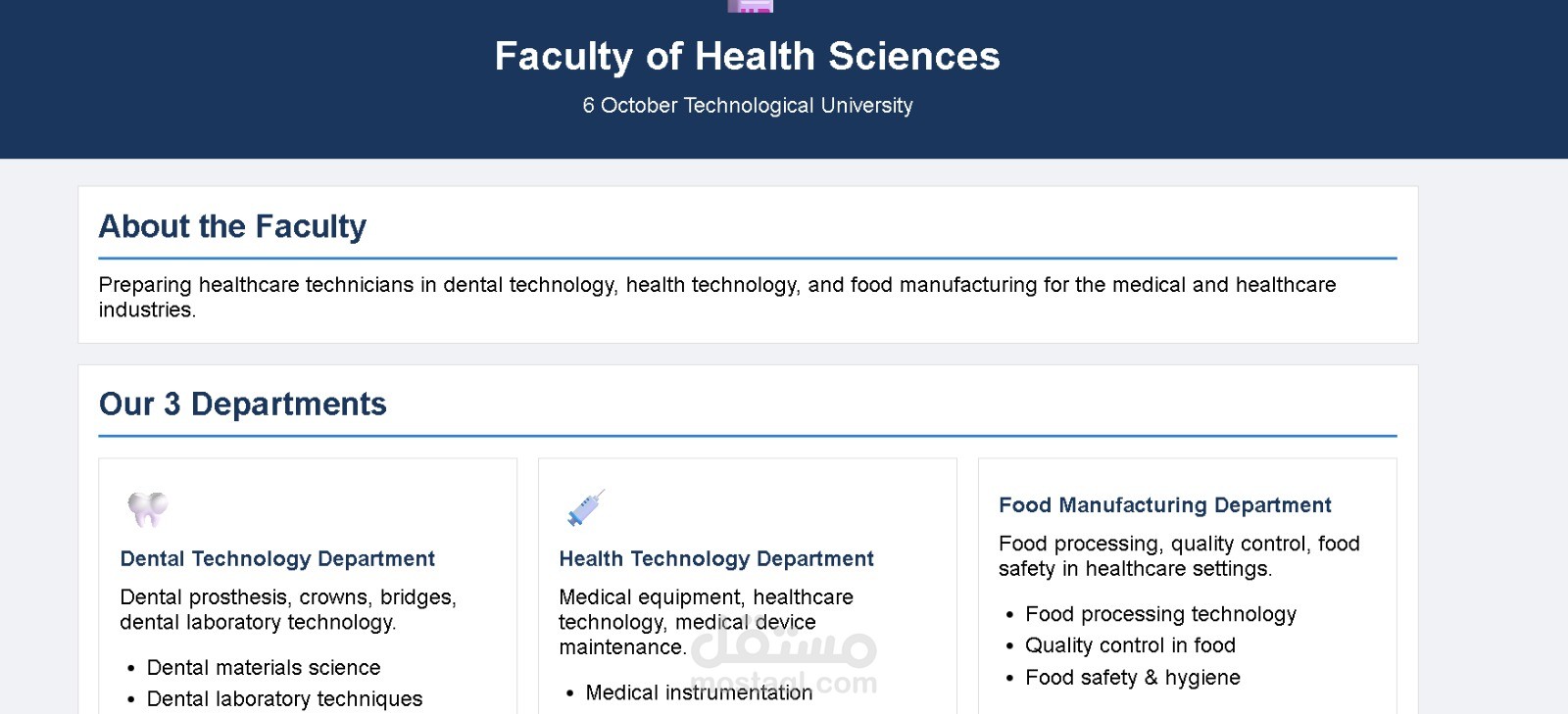Screen dimensions: 1568x714
Task: Click the building icon above the page title
Action: (x=750, y=6)
